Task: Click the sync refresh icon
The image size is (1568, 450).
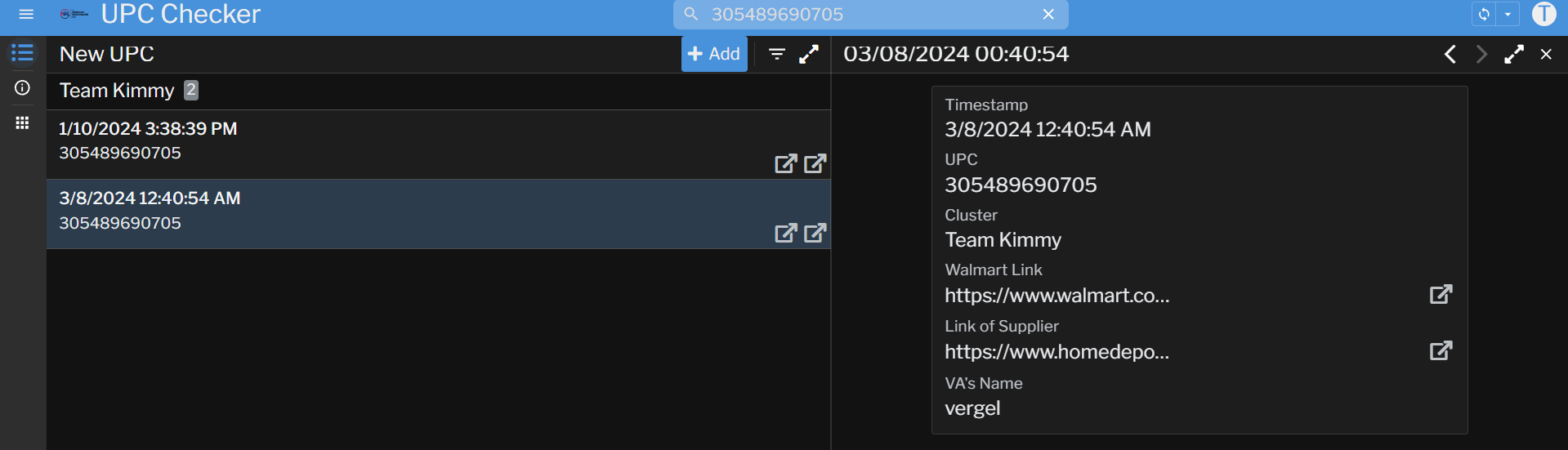Action: point(1484,14)
